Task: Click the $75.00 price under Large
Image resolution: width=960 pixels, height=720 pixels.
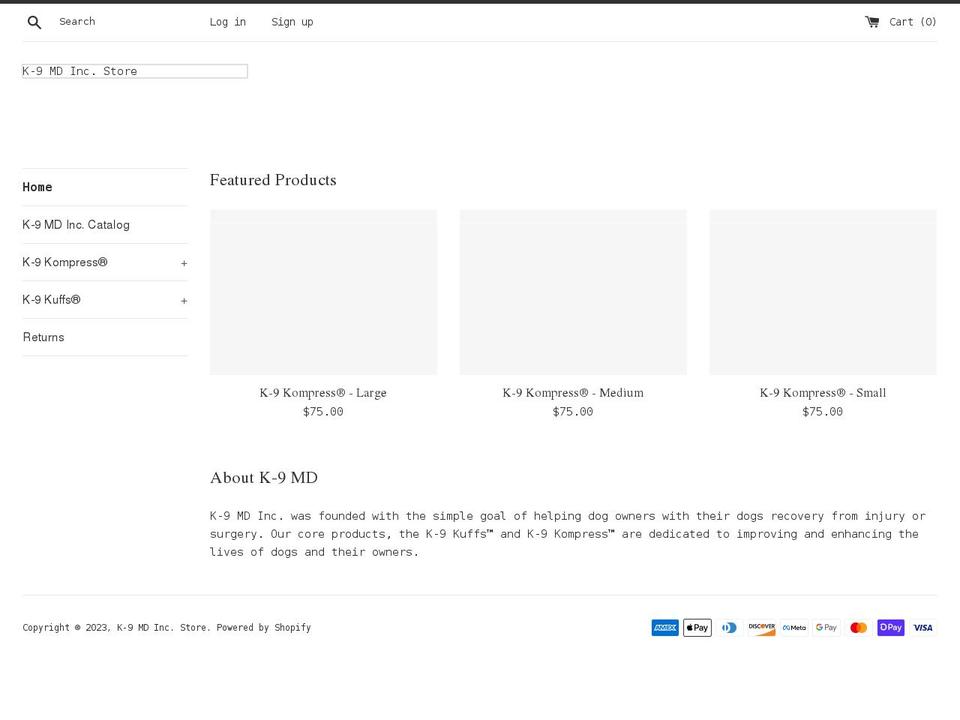Action: pyautogui.click(x=323, y=412)
